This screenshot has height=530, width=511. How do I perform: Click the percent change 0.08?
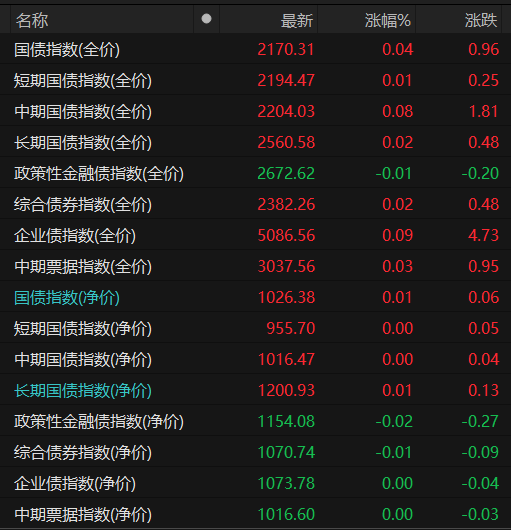[397, 112]
